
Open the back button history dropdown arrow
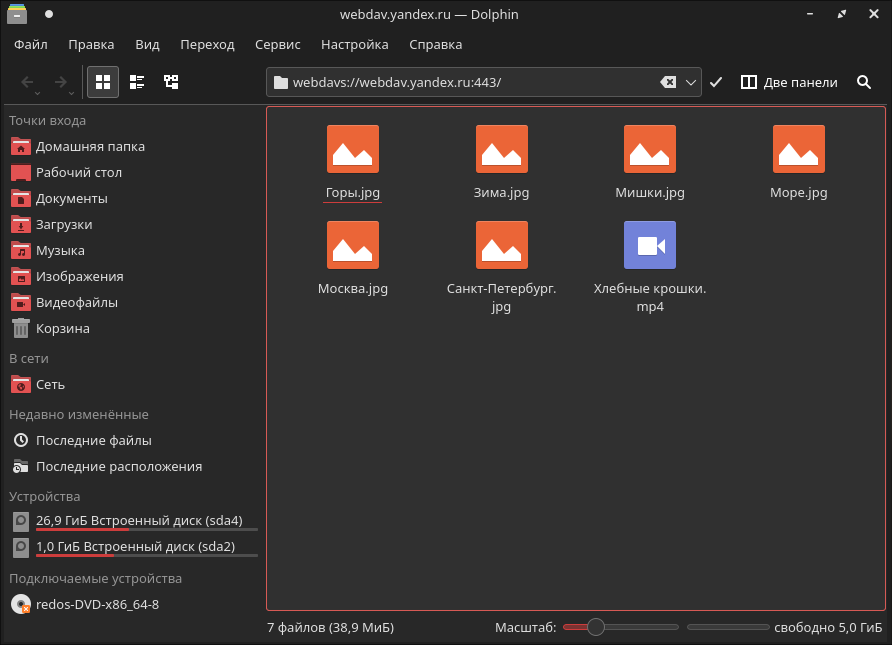coord(38,93)
